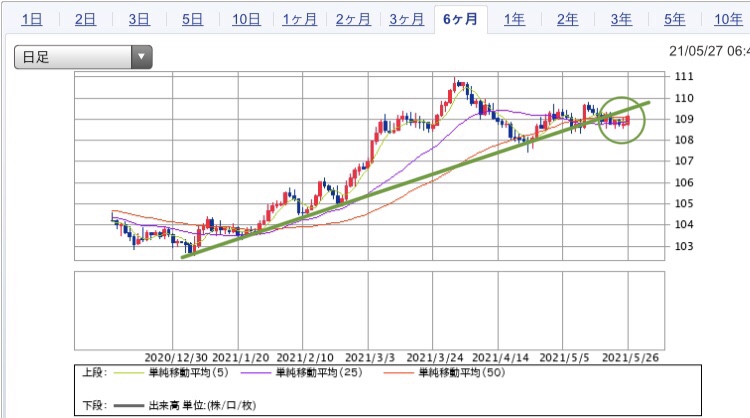This screenshot has height=418, width=750.
Task: Click the empty volume chart panel
Action: 369,310
